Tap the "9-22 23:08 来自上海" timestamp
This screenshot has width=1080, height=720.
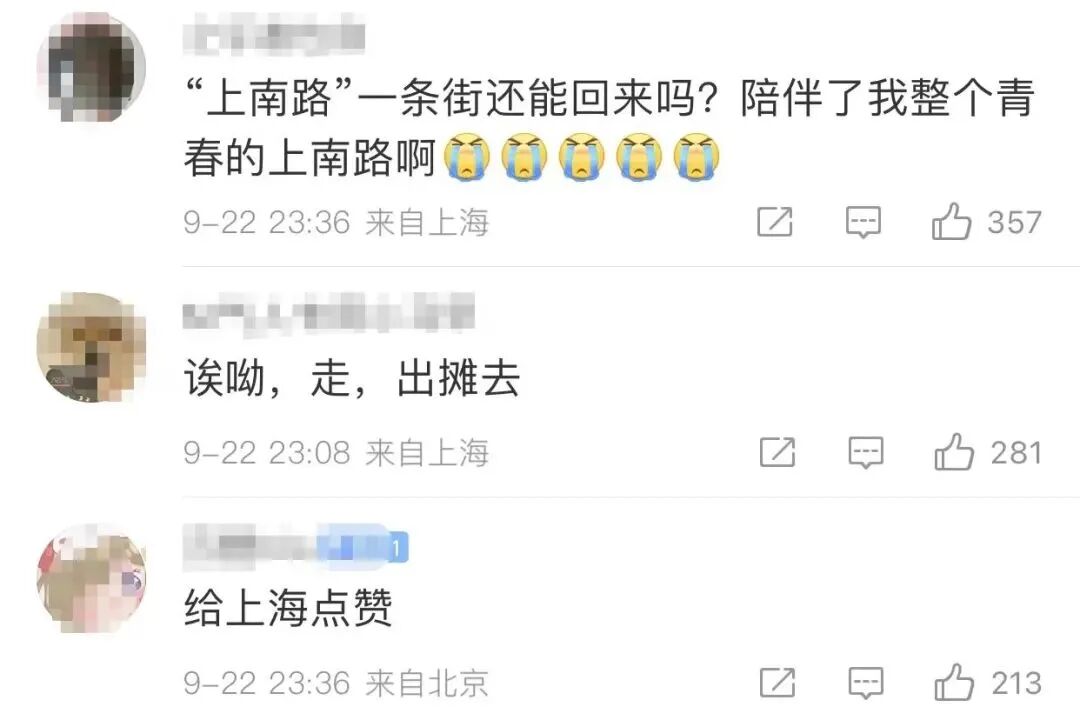coord(336,453)
